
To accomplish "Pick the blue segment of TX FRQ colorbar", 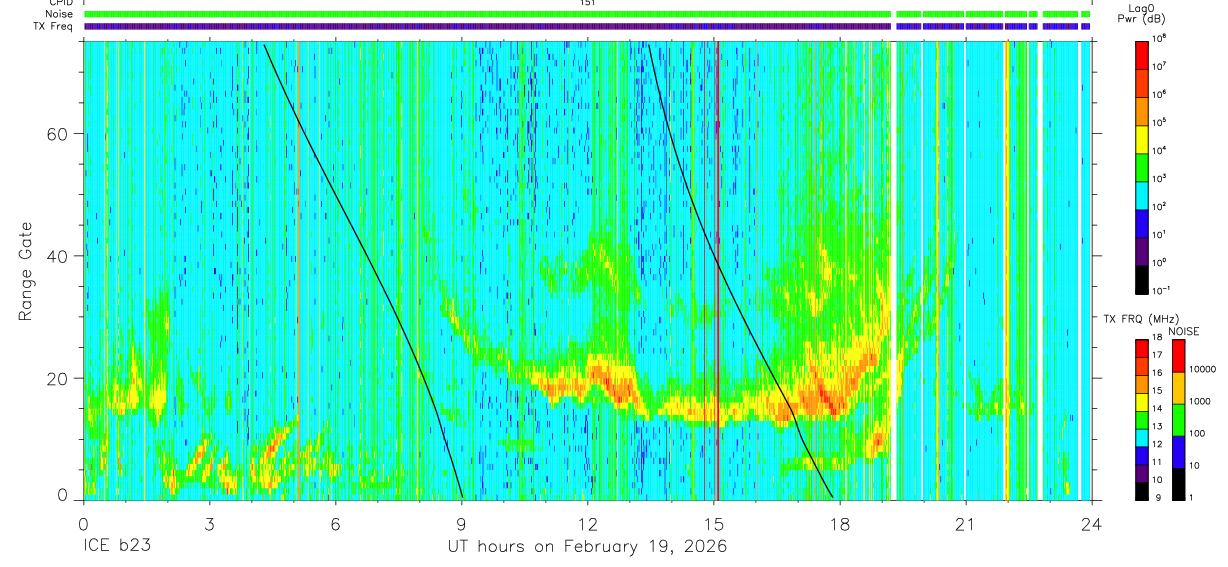I will click(x=1142, y=455).
